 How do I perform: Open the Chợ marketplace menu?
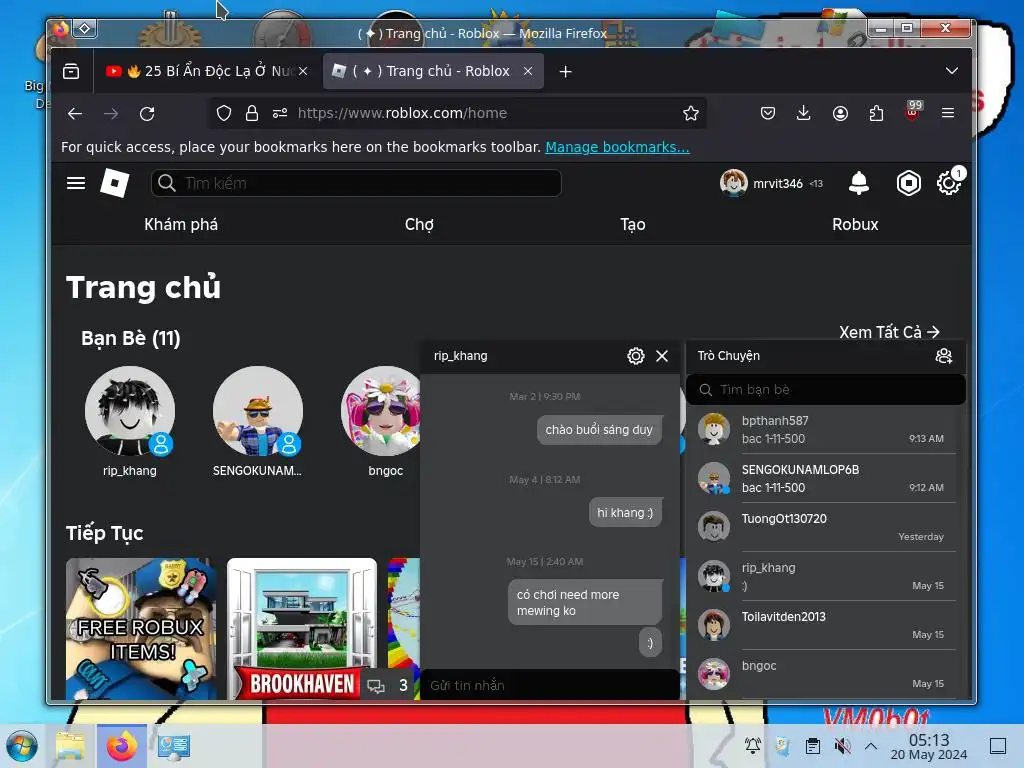[x=419, y=225]
